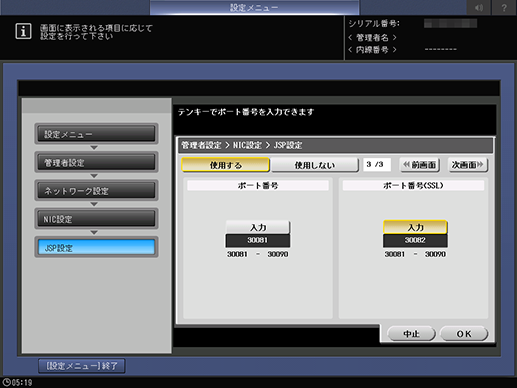Screen dimensions: 517x388
Task: Open help with the question mark icon
Action: coord(504,7)
